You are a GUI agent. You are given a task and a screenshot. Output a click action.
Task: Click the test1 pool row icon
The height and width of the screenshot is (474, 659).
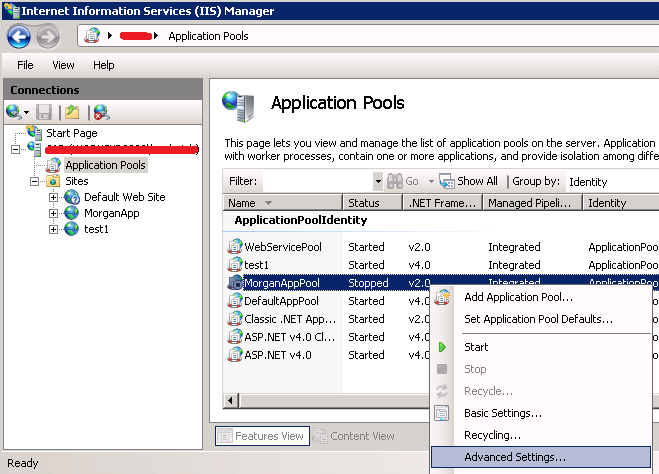pos(235,265)
